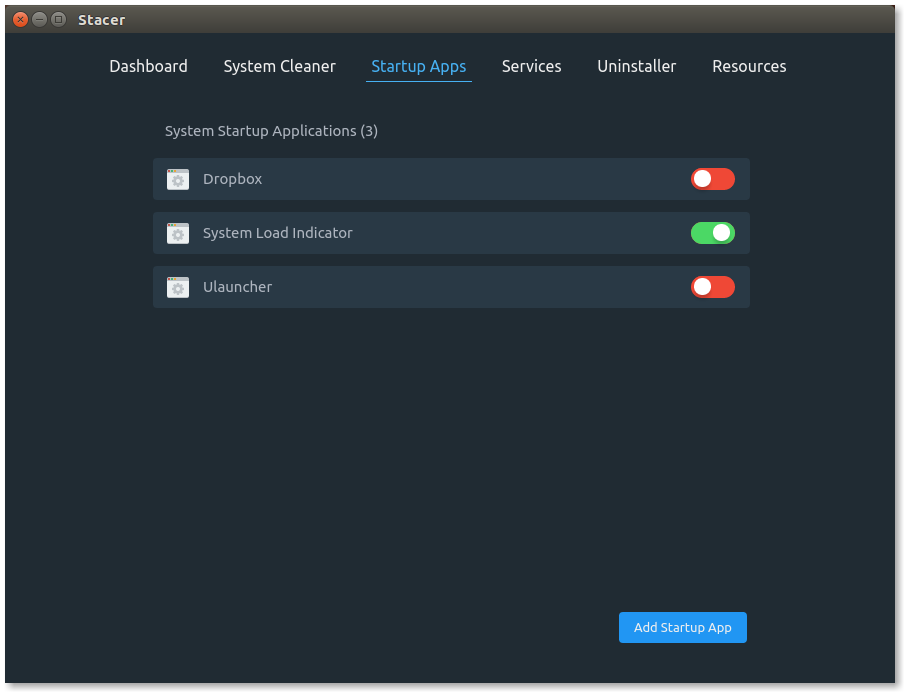Select the Startup Apps tab
904x692 pixels.
point(419,66)
